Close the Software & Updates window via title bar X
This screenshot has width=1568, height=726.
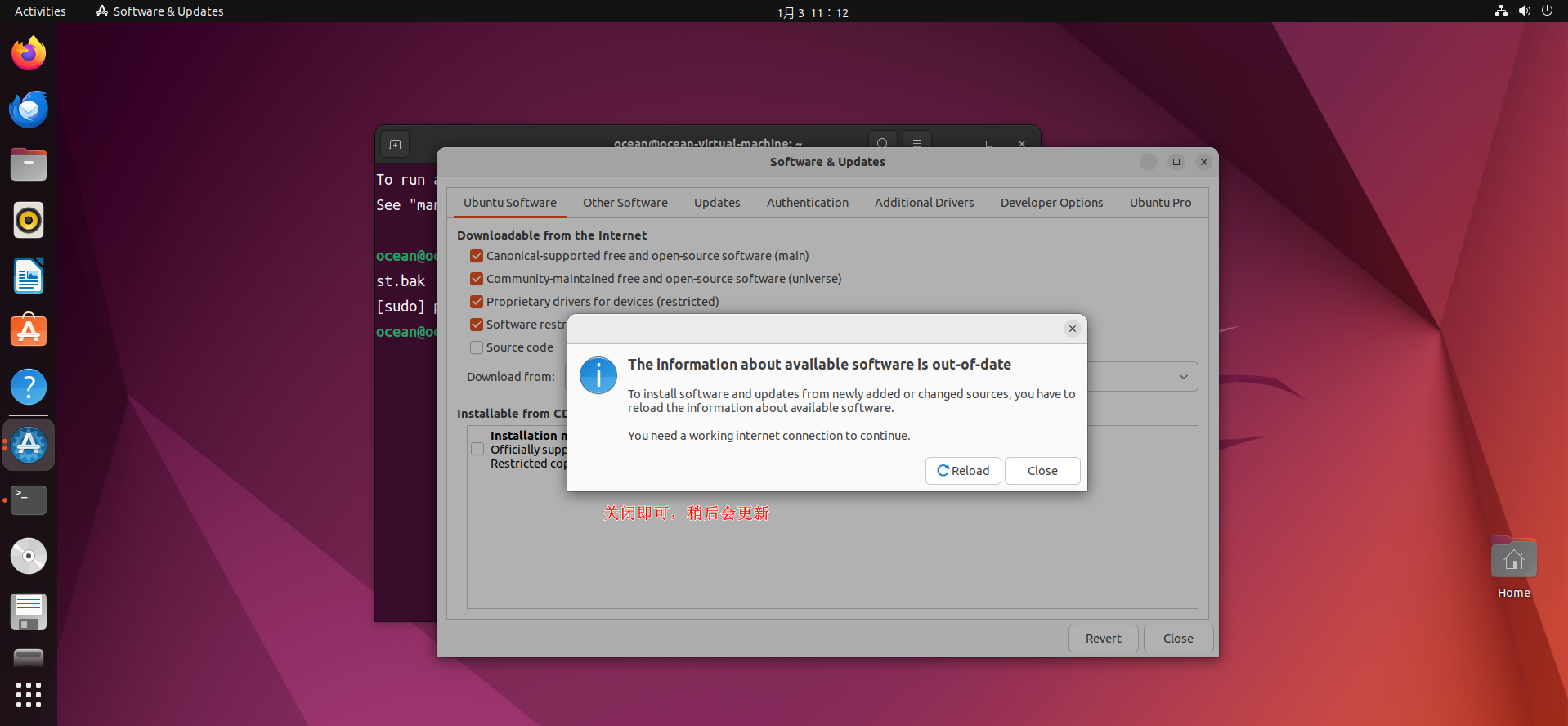pyautogui.click(x=1204, y=162)
